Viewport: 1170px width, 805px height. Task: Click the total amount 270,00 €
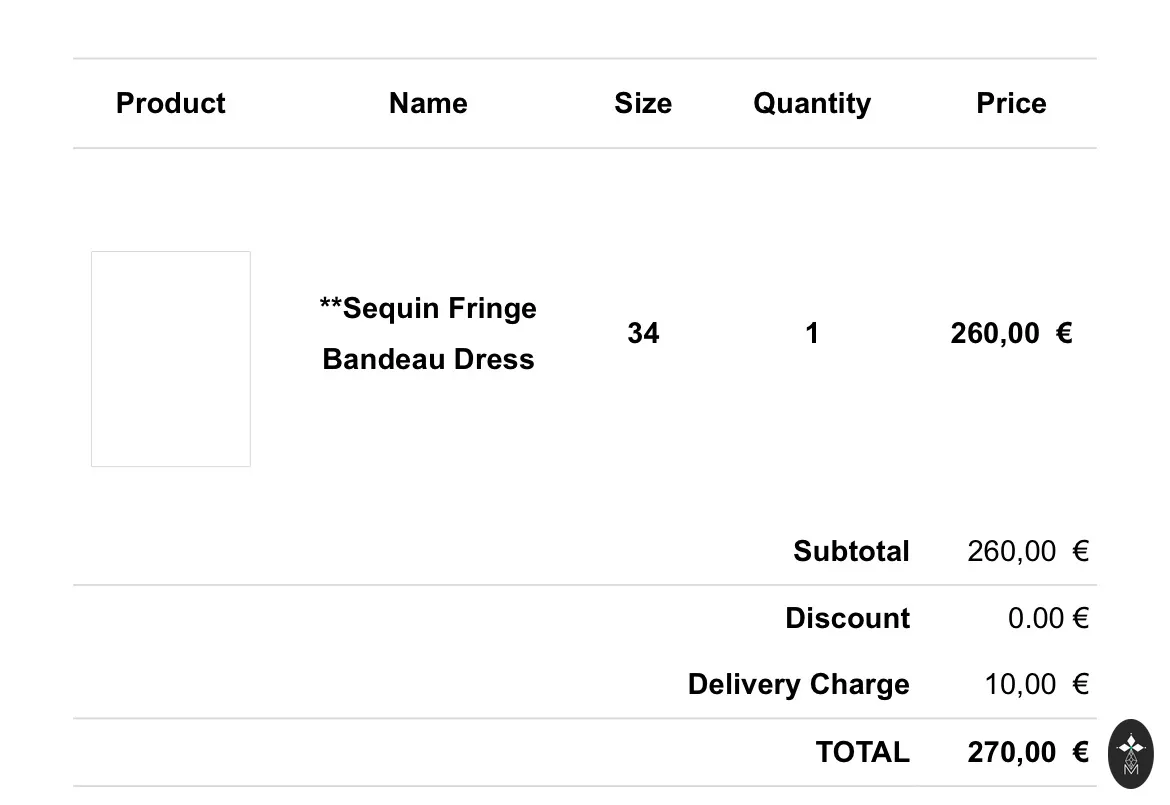pyautogui.click(x=1028, y=752)
